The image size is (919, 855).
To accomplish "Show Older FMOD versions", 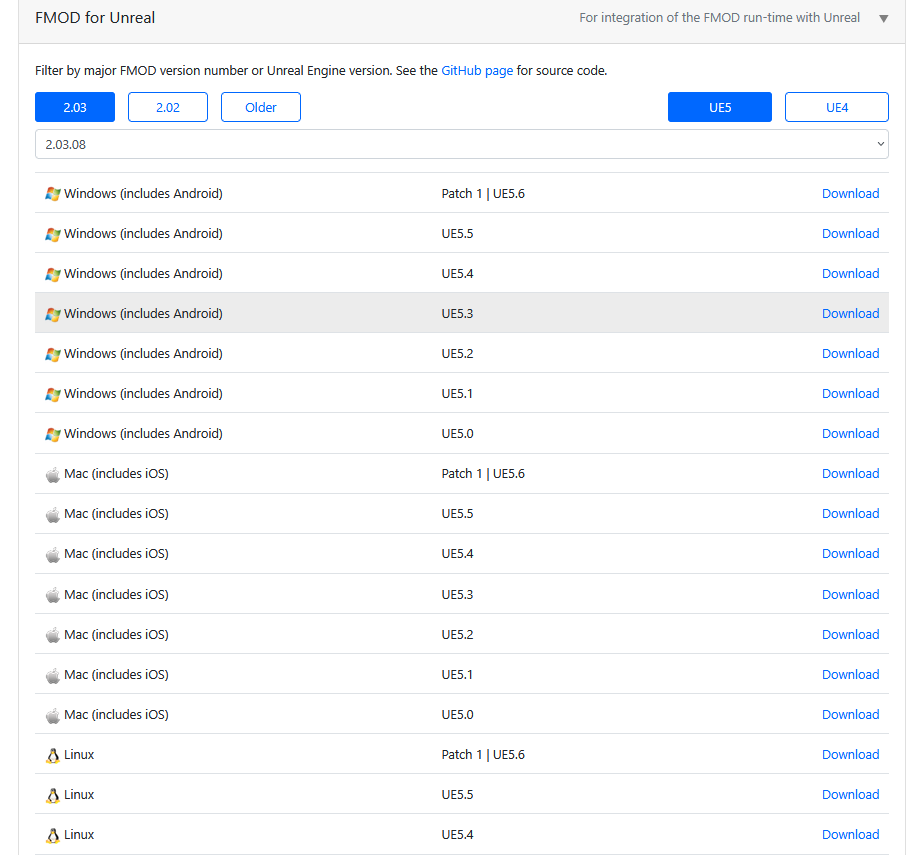I will [261, 107].
